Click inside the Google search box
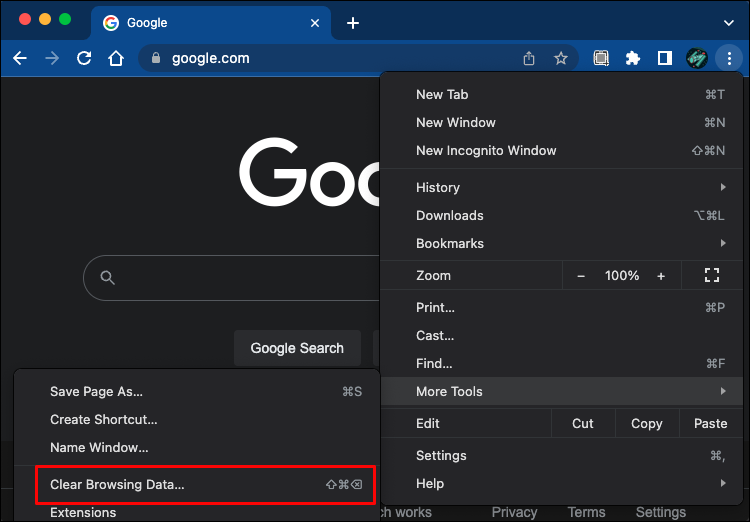 pos(240,278)
